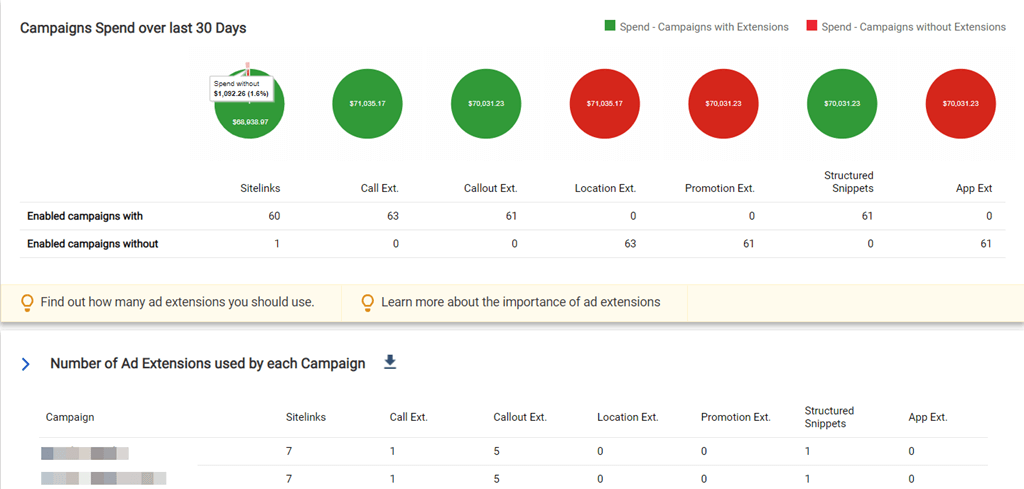The height and width of the screenshot is (489, 1024).
Task: Select the green pie chart above Call Ext.
Action: [366, 103]
